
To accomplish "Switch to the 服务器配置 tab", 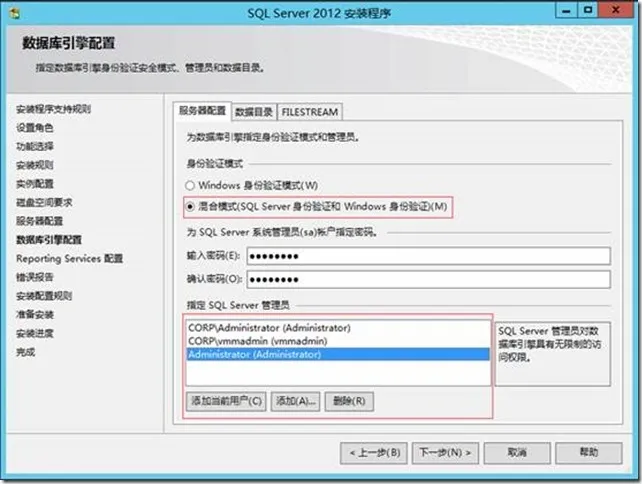I will point(202,111).
